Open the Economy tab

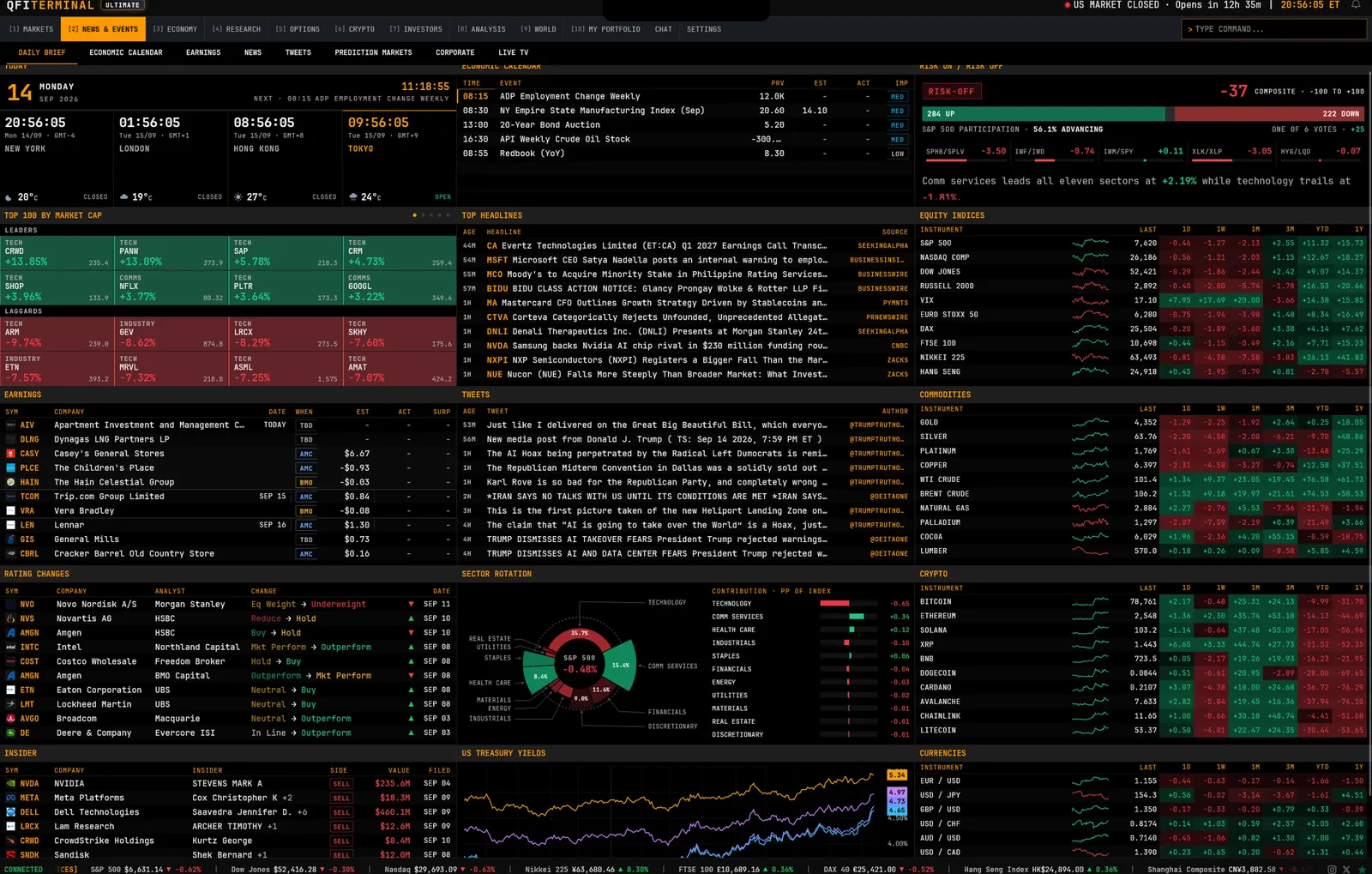pyautogui.click(x=175, y=29)
